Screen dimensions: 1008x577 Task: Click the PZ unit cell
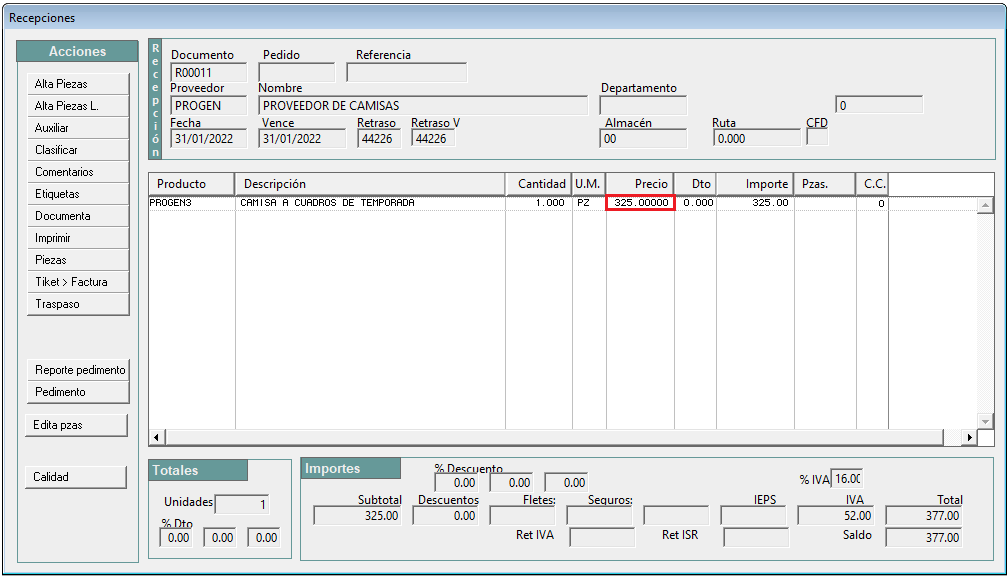point(589,203)
